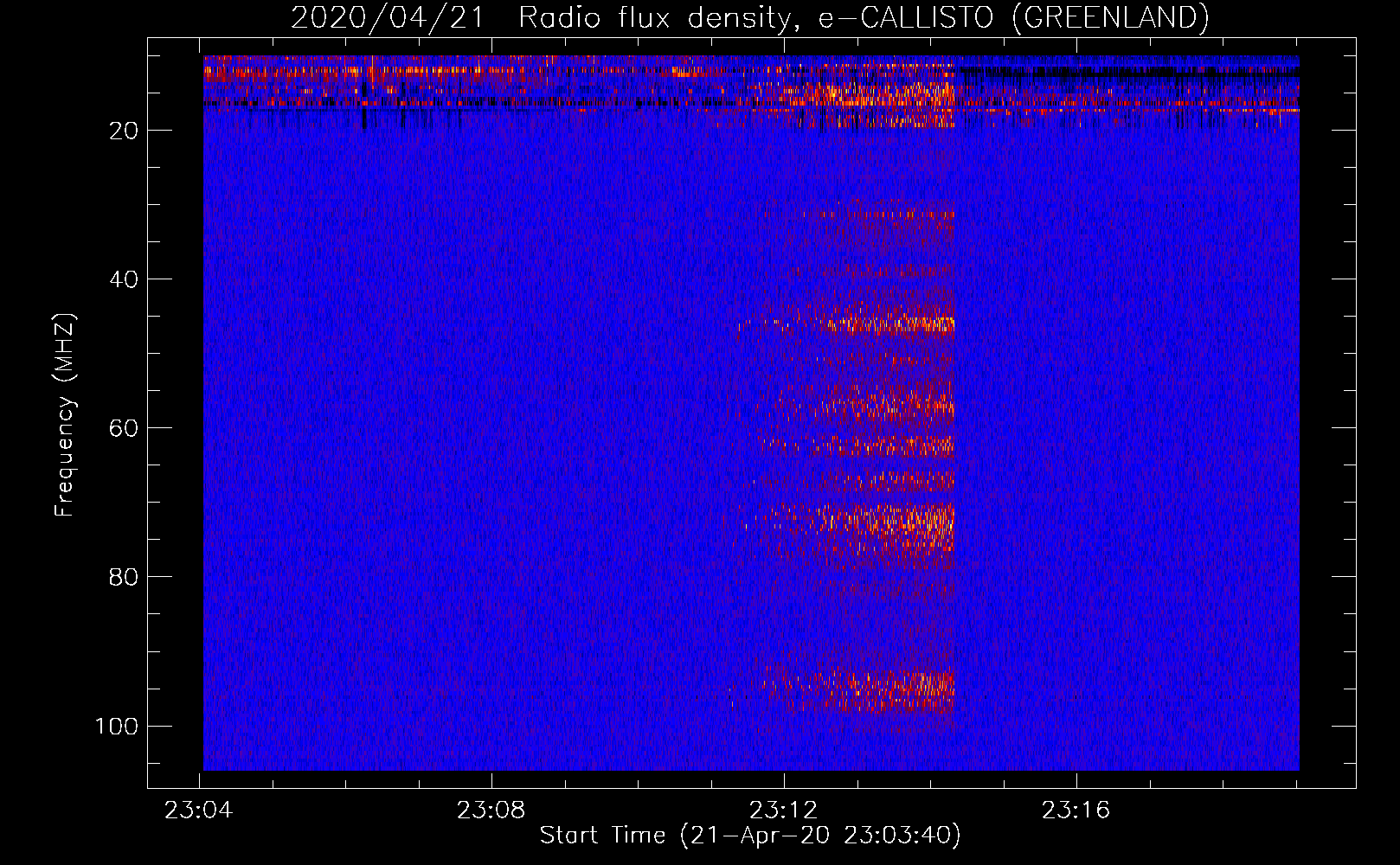This screenshot has width=1400, height=865.
Task: Click the '20' frequency tick label
Action: [x=124, y=131]
